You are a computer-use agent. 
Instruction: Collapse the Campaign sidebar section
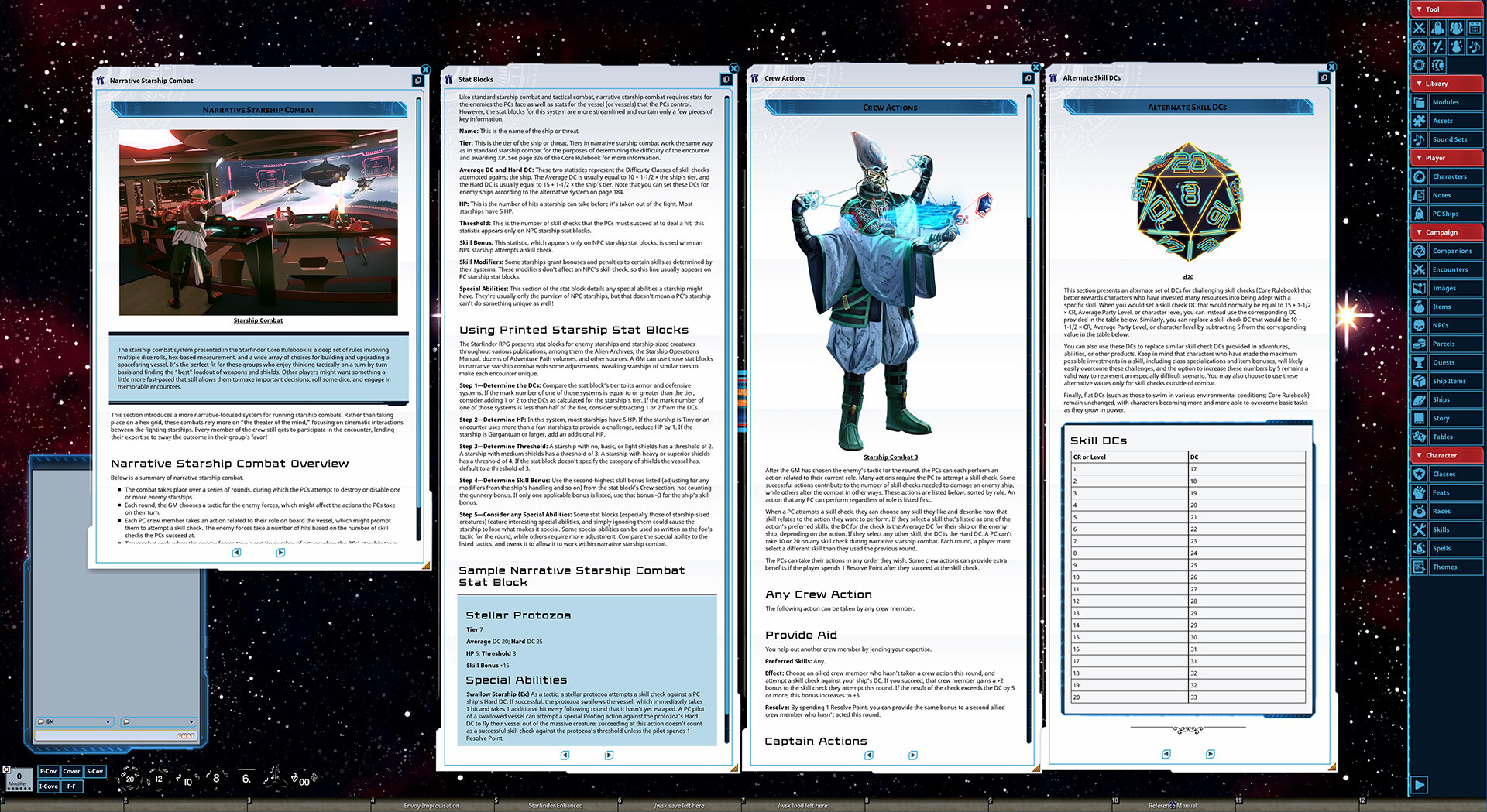tap(1419, 232)
